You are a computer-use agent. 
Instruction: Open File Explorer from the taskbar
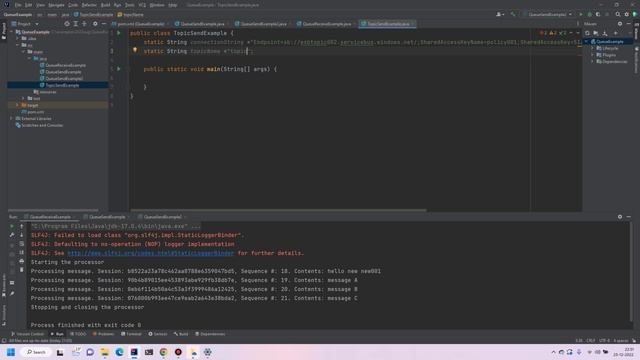tap(104, 352)
